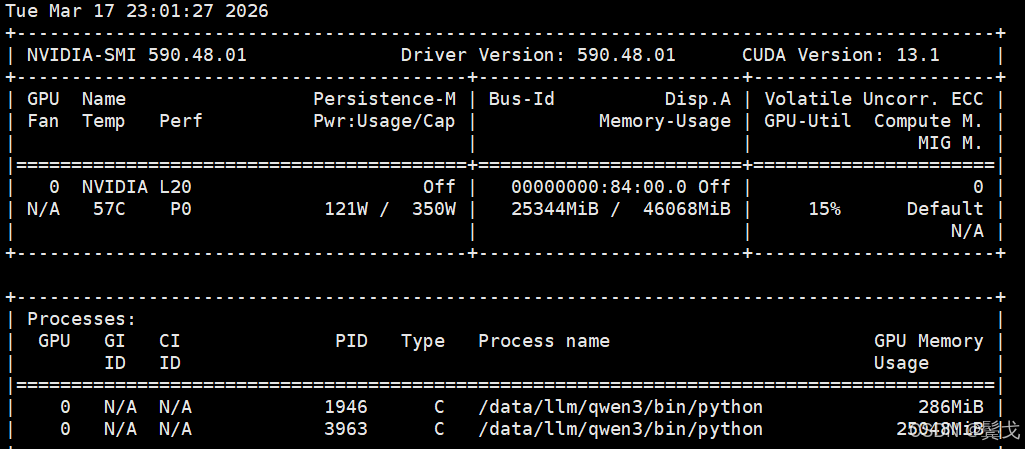
Task: Click the P0 performance state
Action: 180,209
